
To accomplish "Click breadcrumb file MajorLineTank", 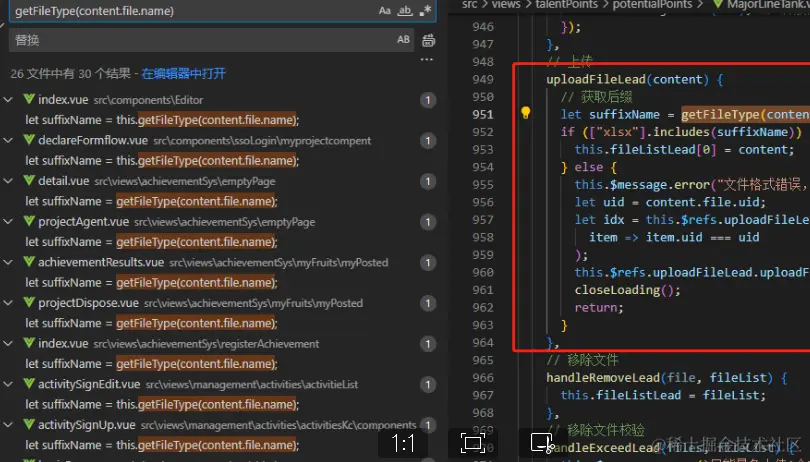I will (768, 4).
